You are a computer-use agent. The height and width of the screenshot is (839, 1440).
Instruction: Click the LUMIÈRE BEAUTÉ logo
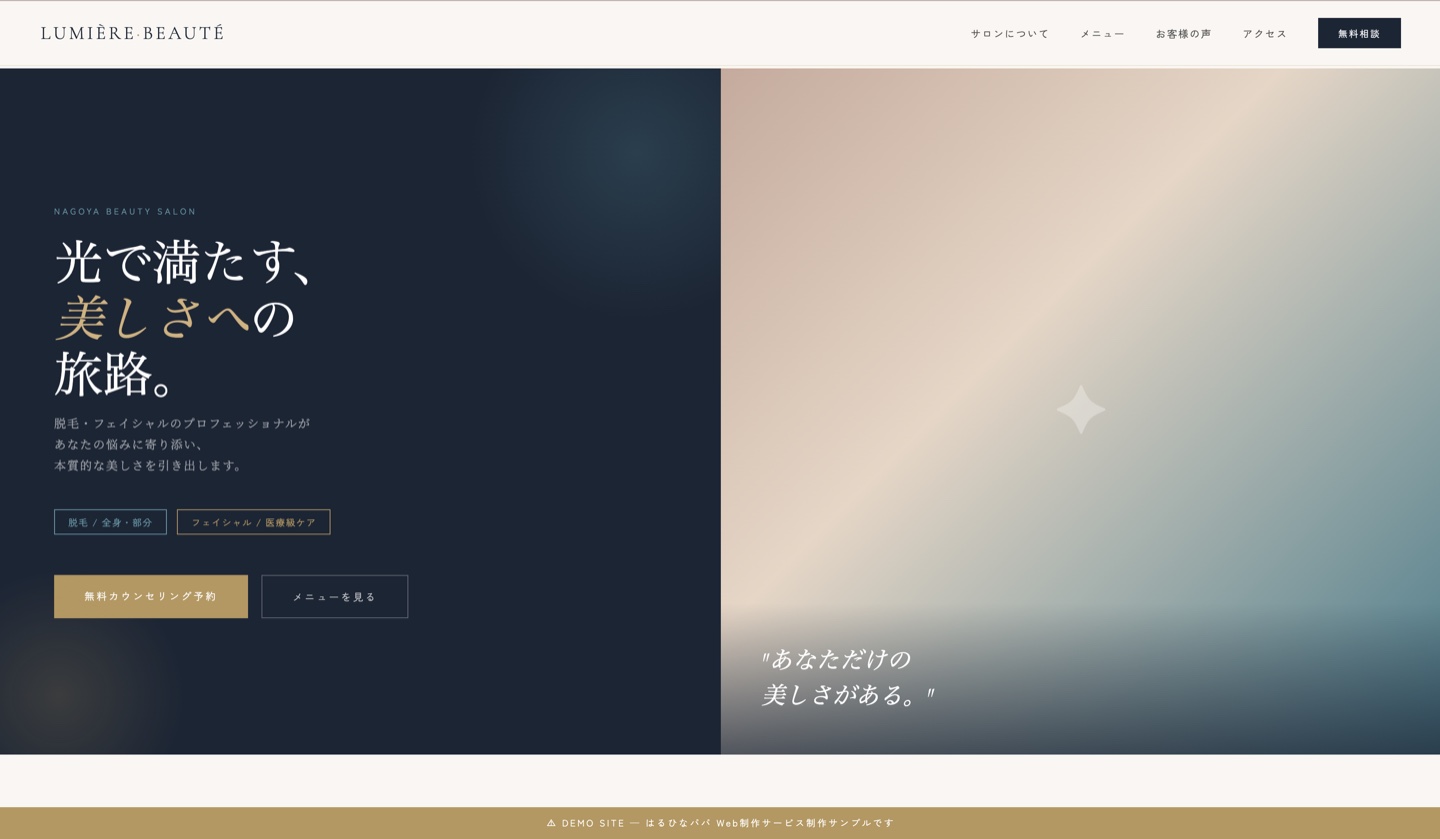coord(131,32)
